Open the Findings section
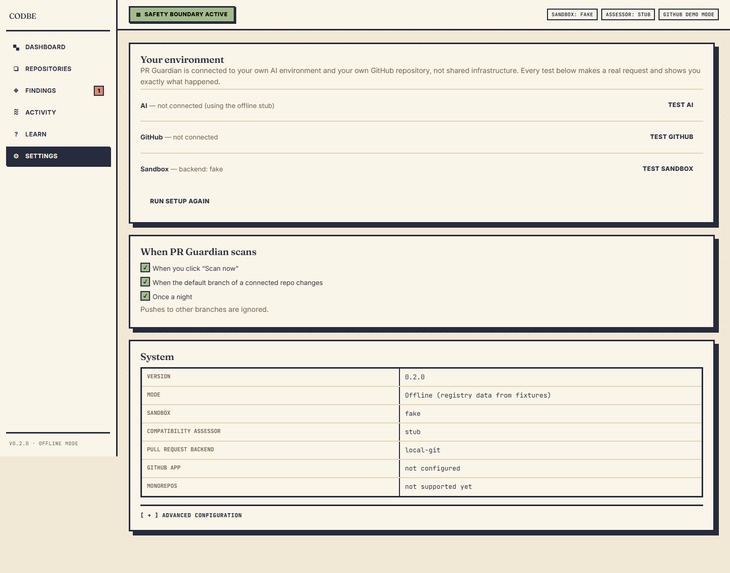This screenshot has width=730, height=573. pos(58,91)
